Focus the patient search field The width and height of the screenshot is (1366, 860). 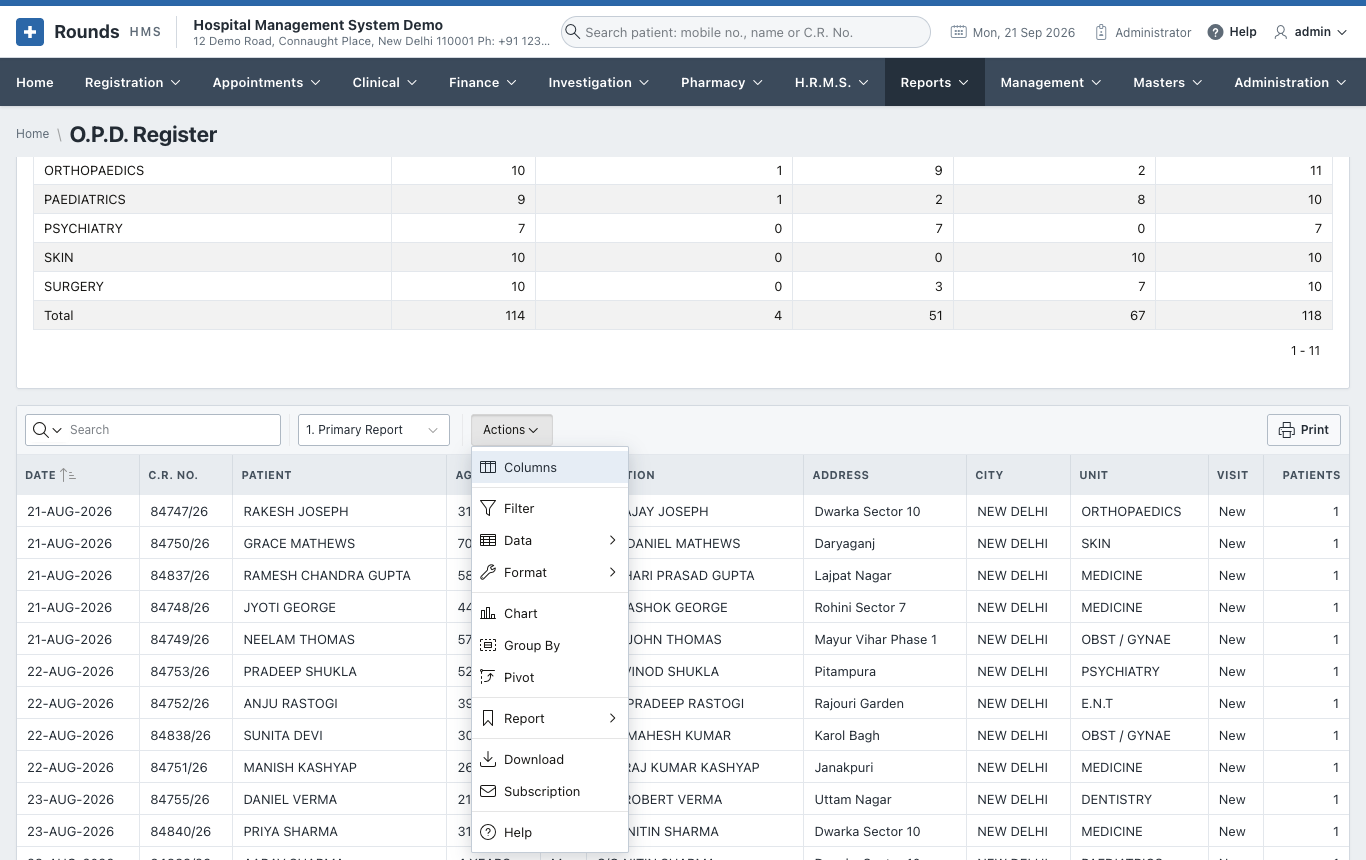746,32
